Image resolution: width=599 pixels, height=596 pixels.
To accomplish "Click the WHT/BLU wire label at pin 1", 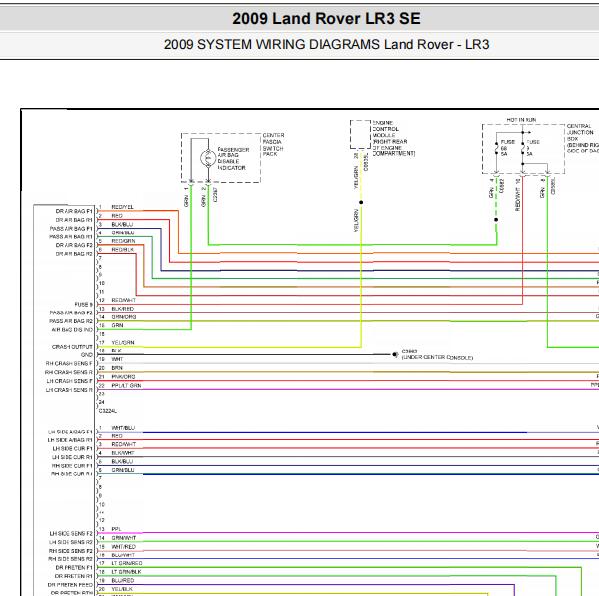I will click(123, 428).
